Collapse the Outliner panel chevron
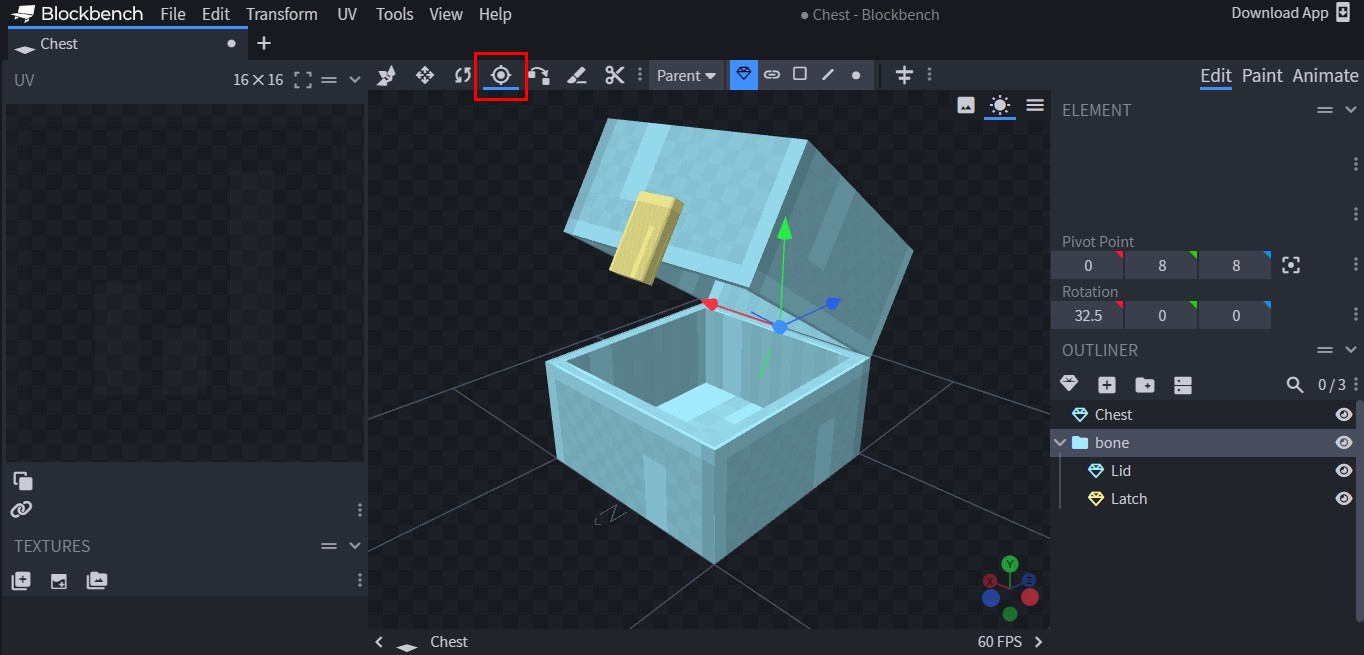This screenshot has height=655, width=1364. click(x=1351, y=350)
